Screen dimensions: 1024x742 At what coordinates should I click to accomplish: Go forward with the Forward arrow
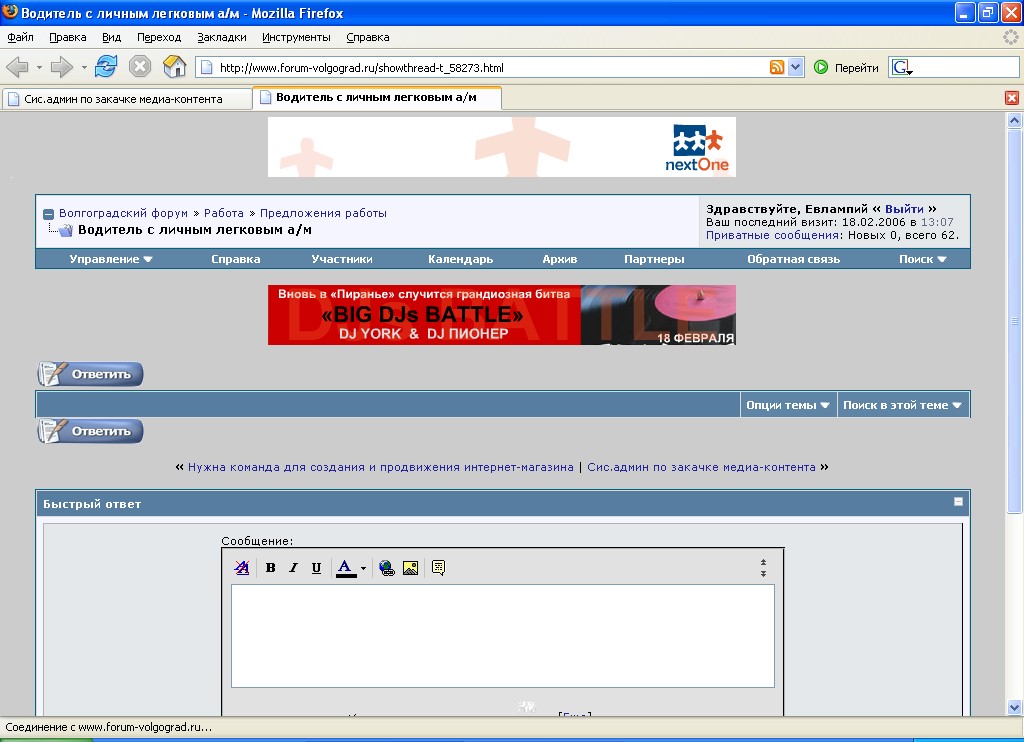click(61, 67)
